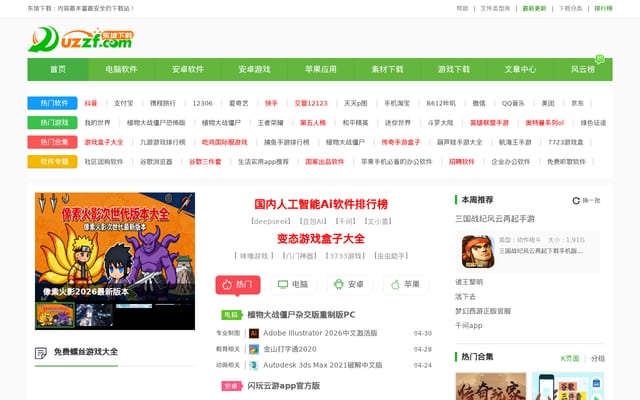The height and width of the screenshot is (400, 640).
Task: Open 素材下载 in the navigation bar
Action: tap(387, 69)
